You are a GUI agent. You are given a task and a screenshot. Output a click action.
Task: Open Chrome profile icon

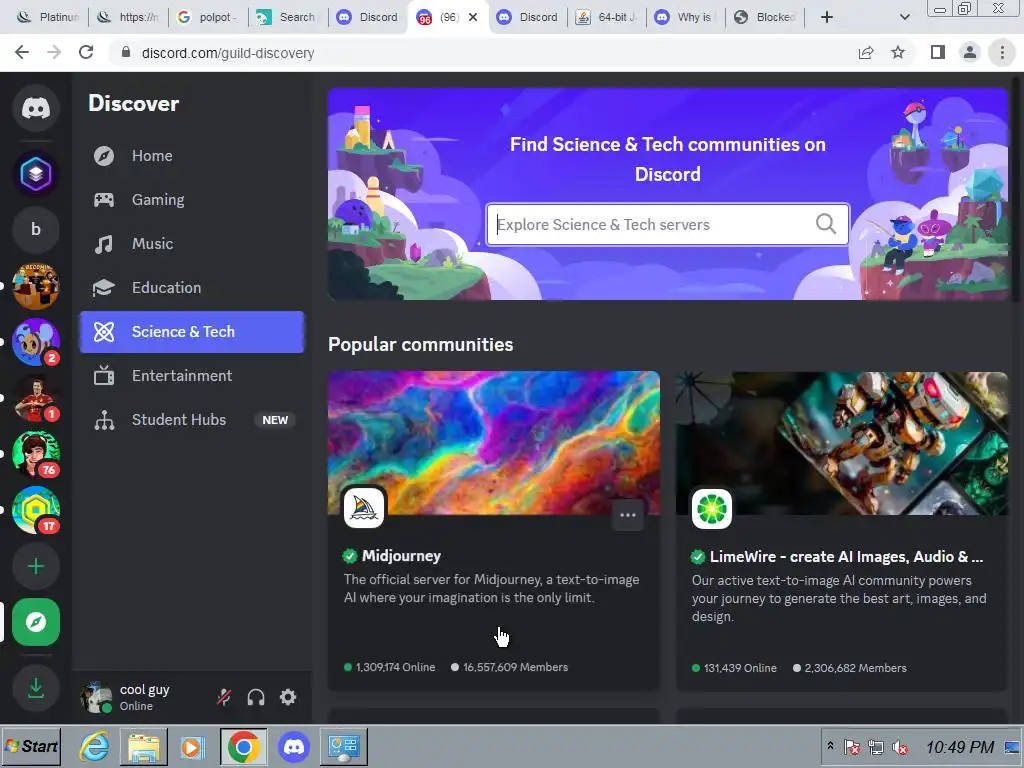970,52
